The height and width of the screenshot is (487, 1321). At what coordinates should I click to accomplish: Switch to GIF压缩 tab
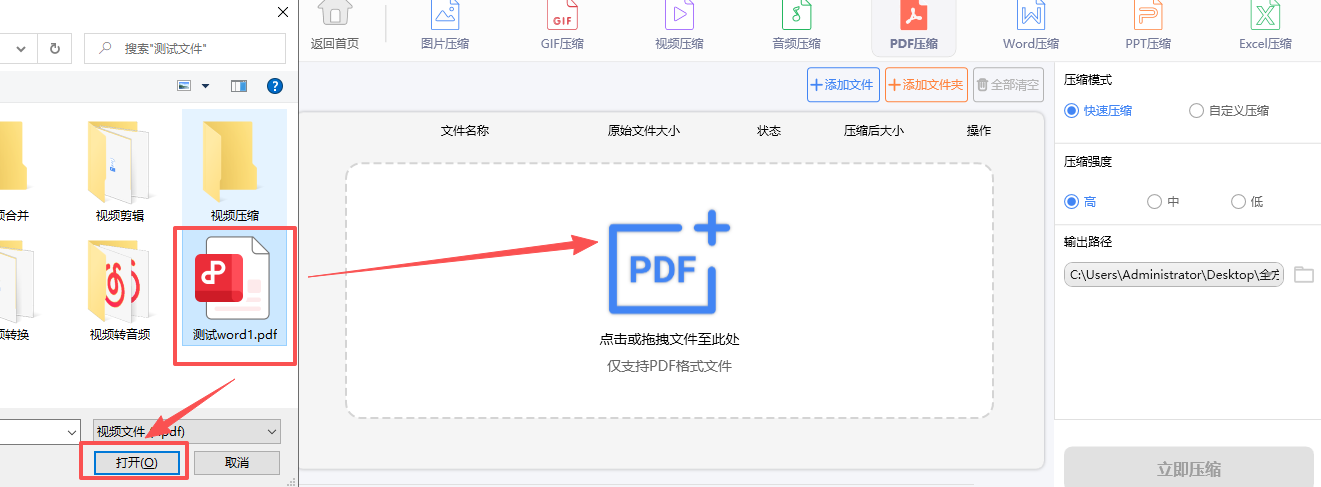pos(562,26)
